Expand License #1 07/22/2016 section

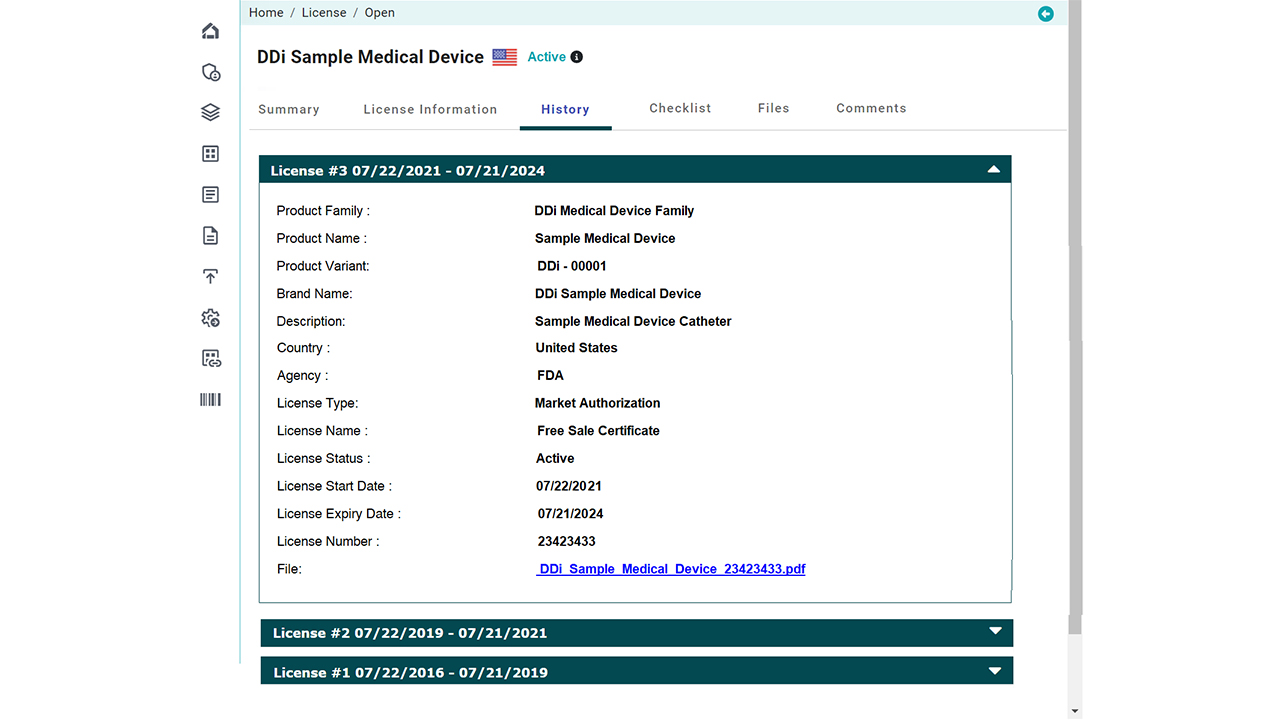tap(994, 672)
